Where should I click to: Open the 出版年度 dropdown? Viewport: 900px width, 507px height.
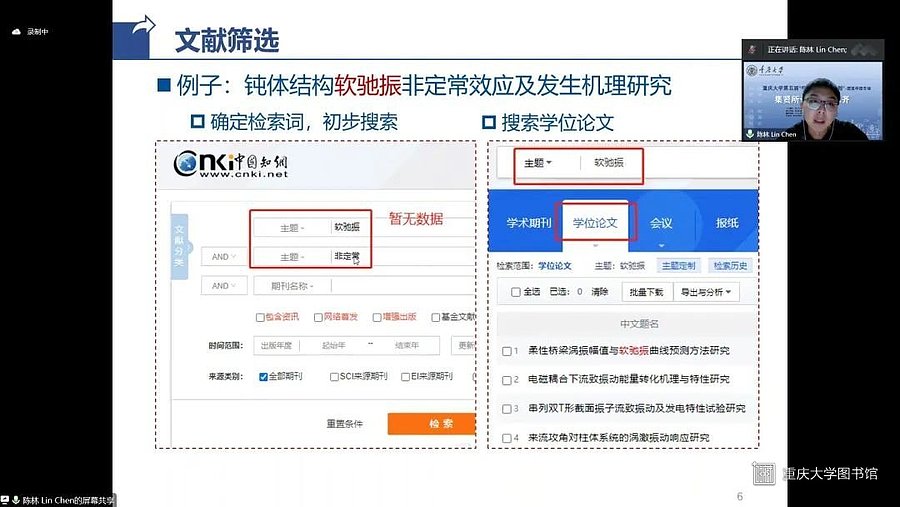[x=276, y=345]
